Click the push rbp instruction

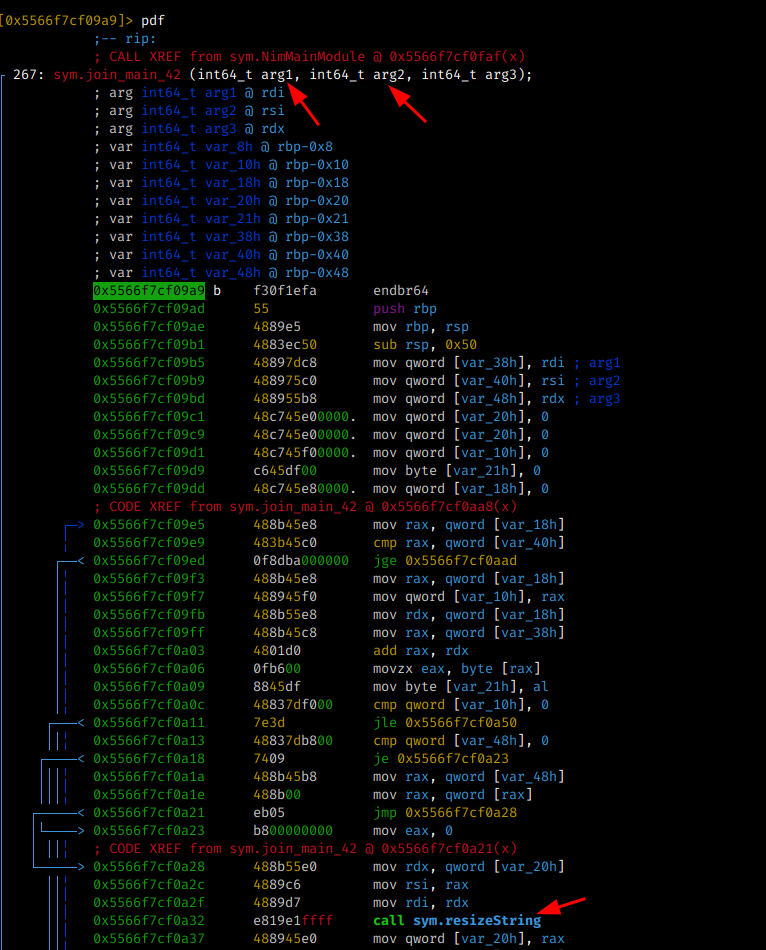pyautogui.click(x=404, y=309)
